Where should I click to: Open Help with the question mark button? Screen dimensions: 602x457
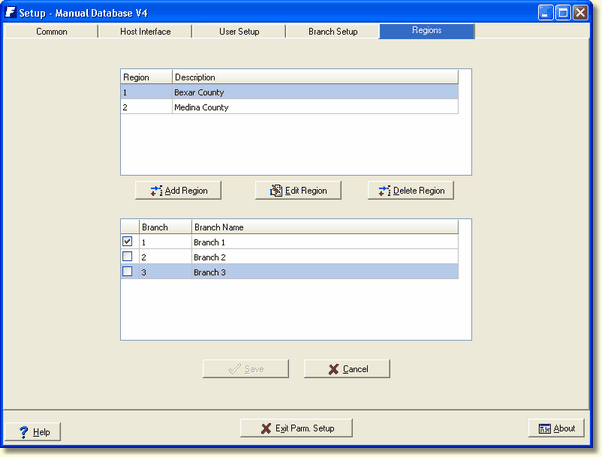tap(33, 431)
